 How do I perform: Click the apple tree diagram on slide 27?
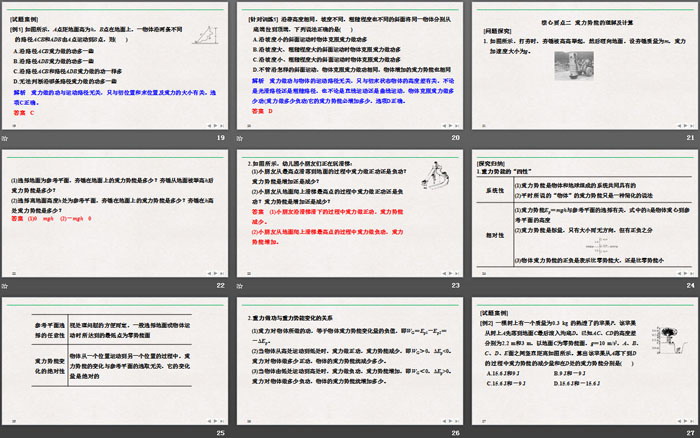[x=669, y=341]
